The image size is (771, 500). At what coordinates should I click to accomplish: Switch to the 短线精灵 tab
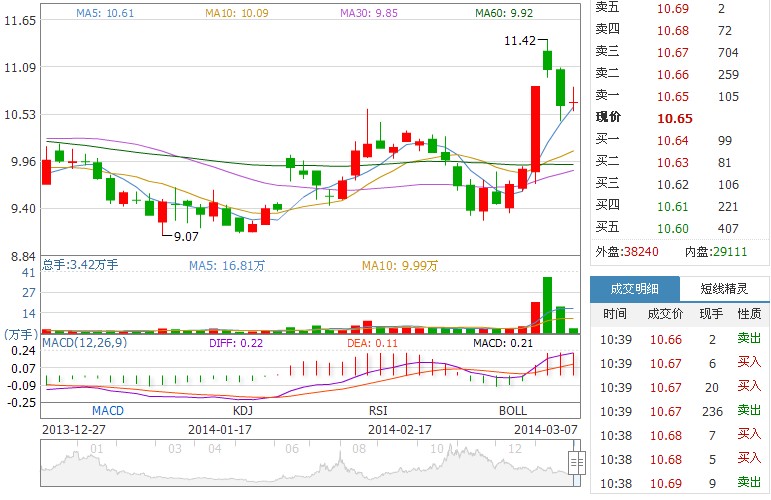(724, 288)
